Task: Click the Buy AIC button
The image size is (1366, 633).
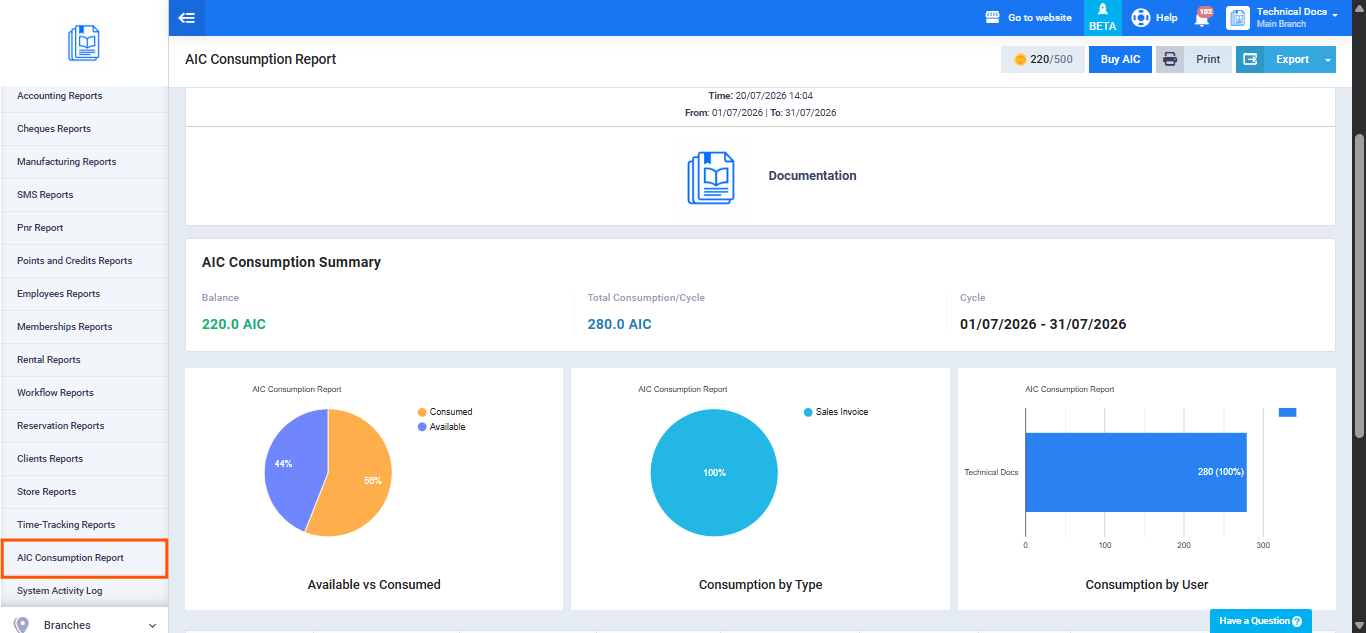Action: [1120, 59]
